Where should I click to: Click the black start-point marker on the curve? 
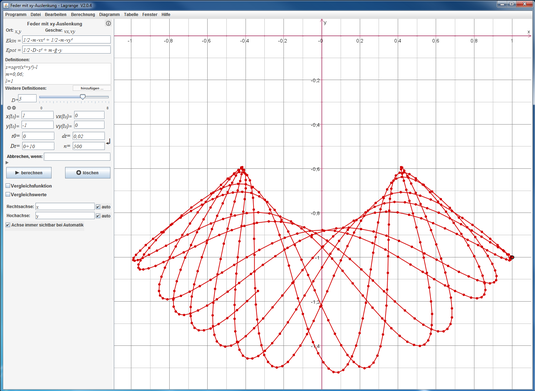[511, 258]
